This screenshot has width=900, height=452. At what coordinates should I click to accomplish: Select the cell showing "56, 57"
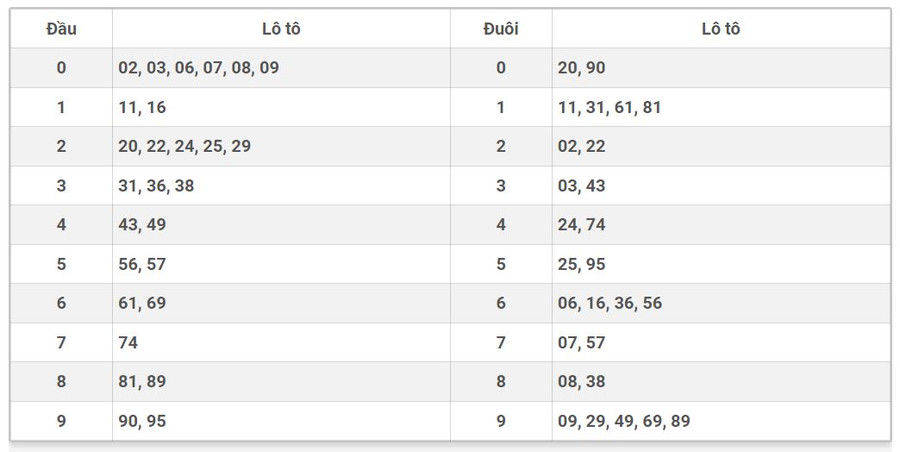click(x=142, y=264)
